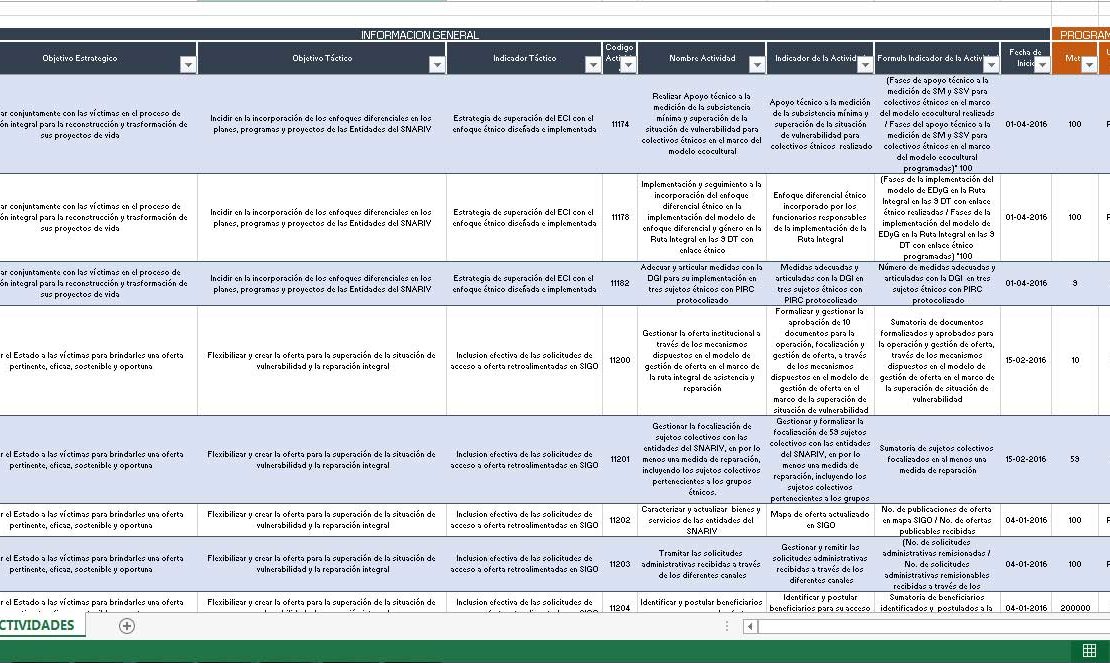
Task: Select the cell beginning 'Adecuar y articular medidas'
Action: coord(702,283)
